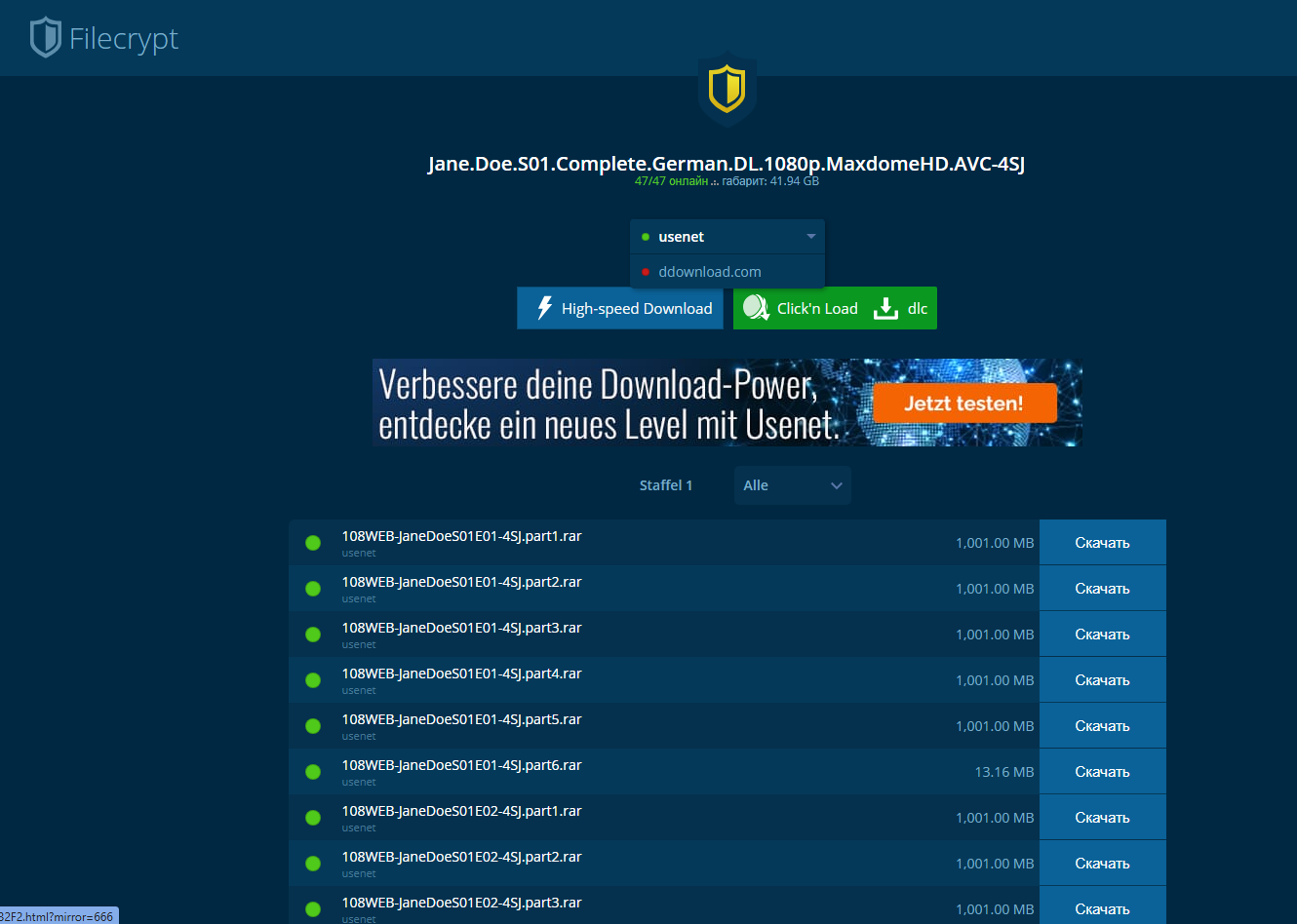Select ddownload.com mirror option
This screenshot has width=1297, height=924.
pyautogui.click(x=709, y=272)
